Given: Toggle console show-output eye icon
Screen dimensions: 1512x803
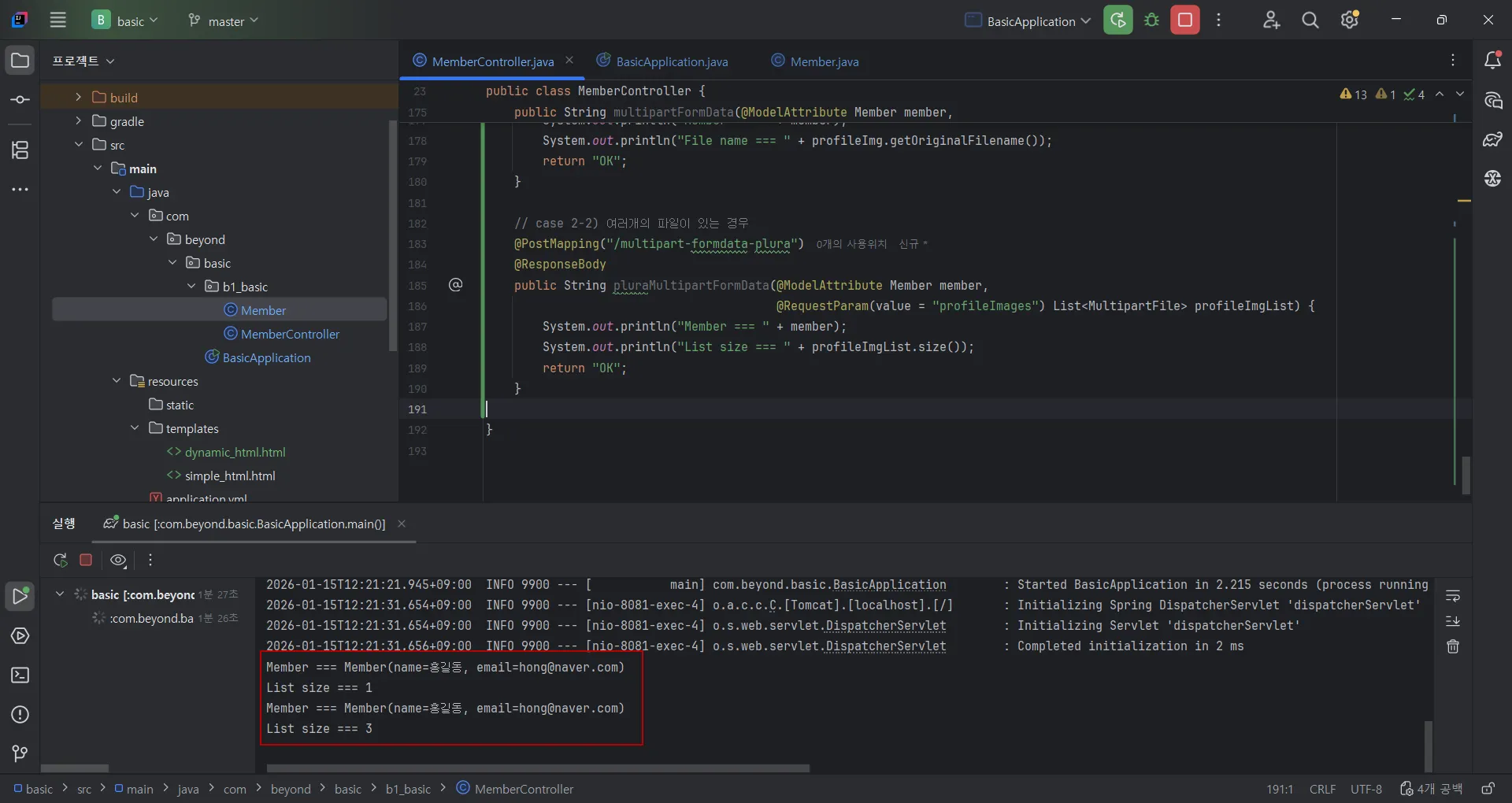Looking at the screenshot, I should (118, 560).
